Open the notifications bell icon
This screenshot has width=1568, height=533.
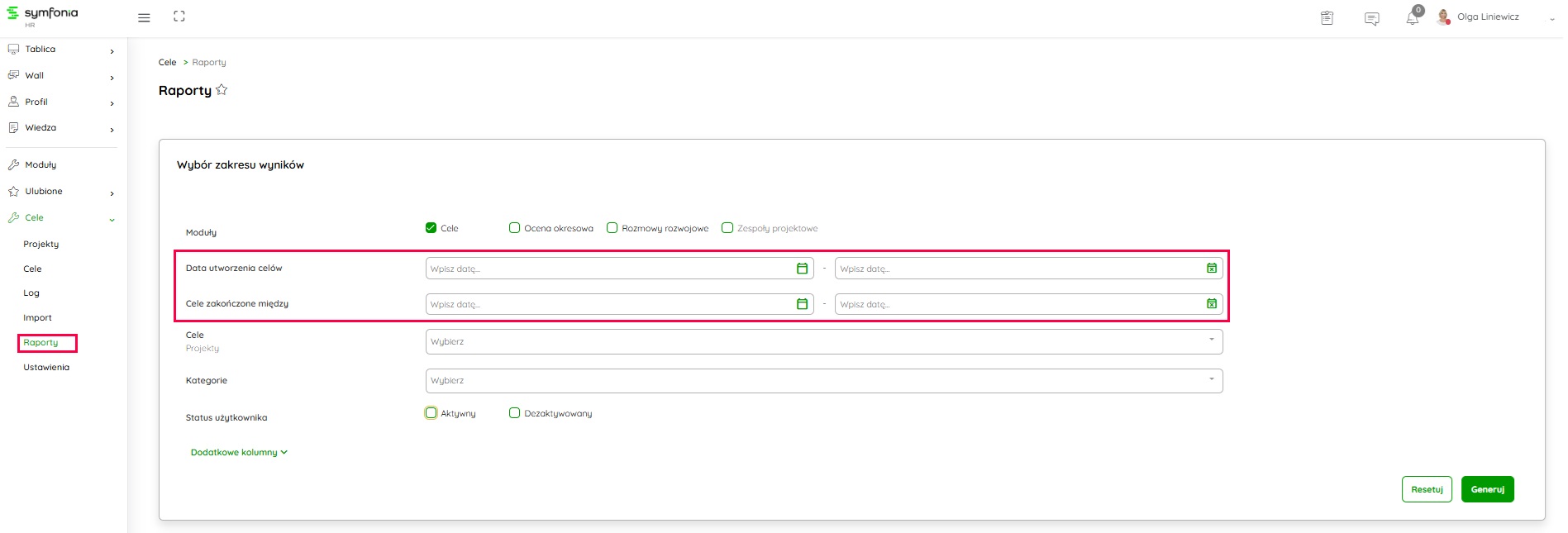point(1412,18)
